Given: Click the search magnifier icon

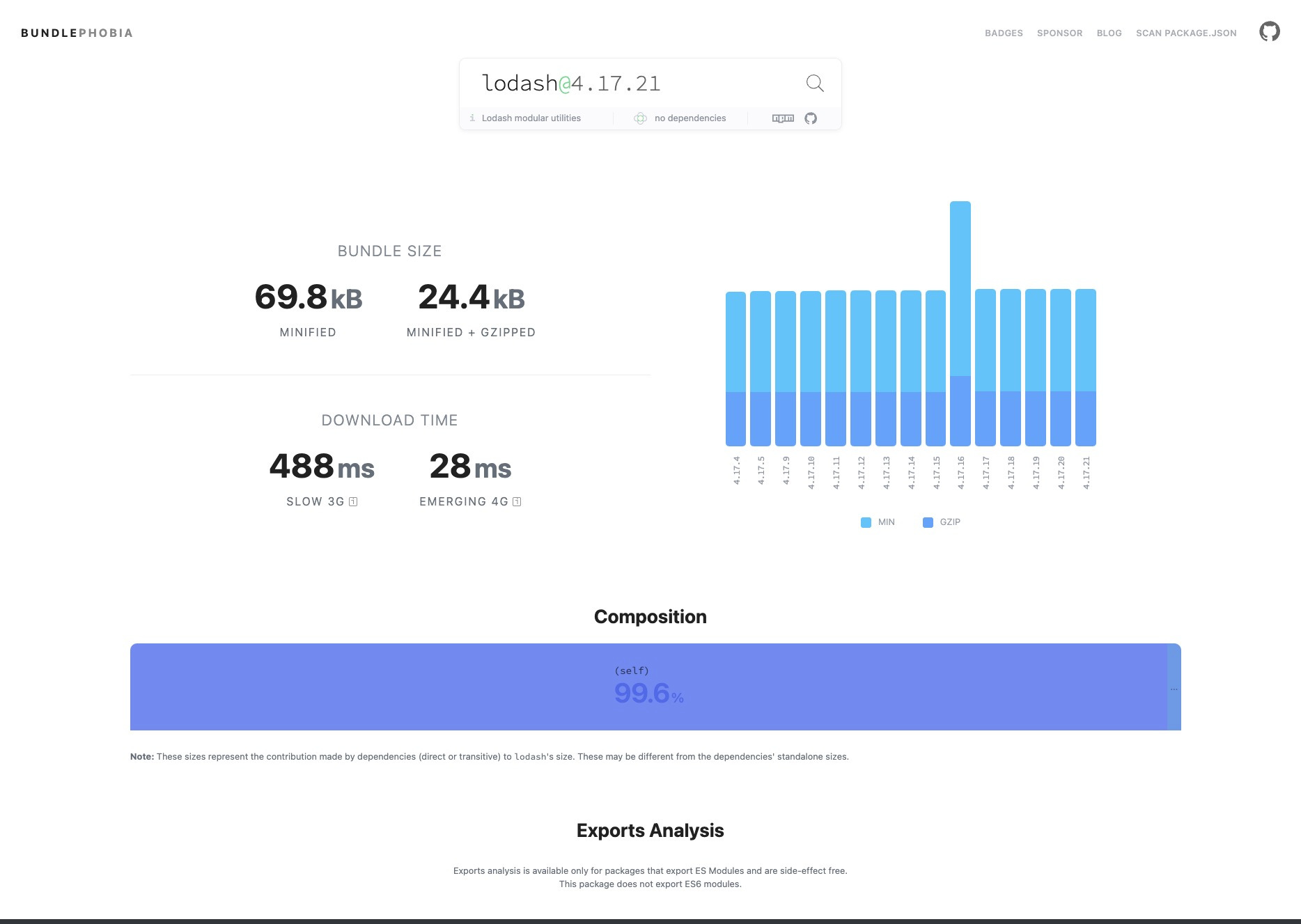Looking at the screenshot, I should click(815, 84).
